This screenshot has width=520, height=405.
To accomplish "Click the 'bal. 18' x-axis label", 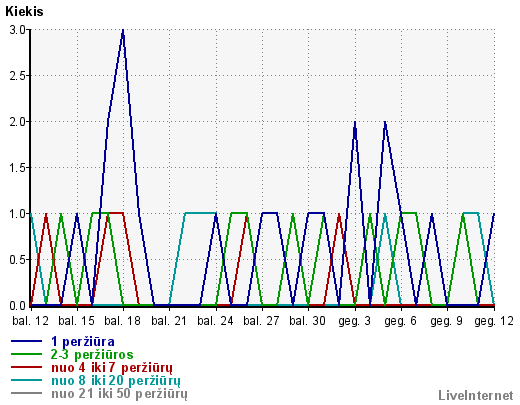I will [123, 321].
